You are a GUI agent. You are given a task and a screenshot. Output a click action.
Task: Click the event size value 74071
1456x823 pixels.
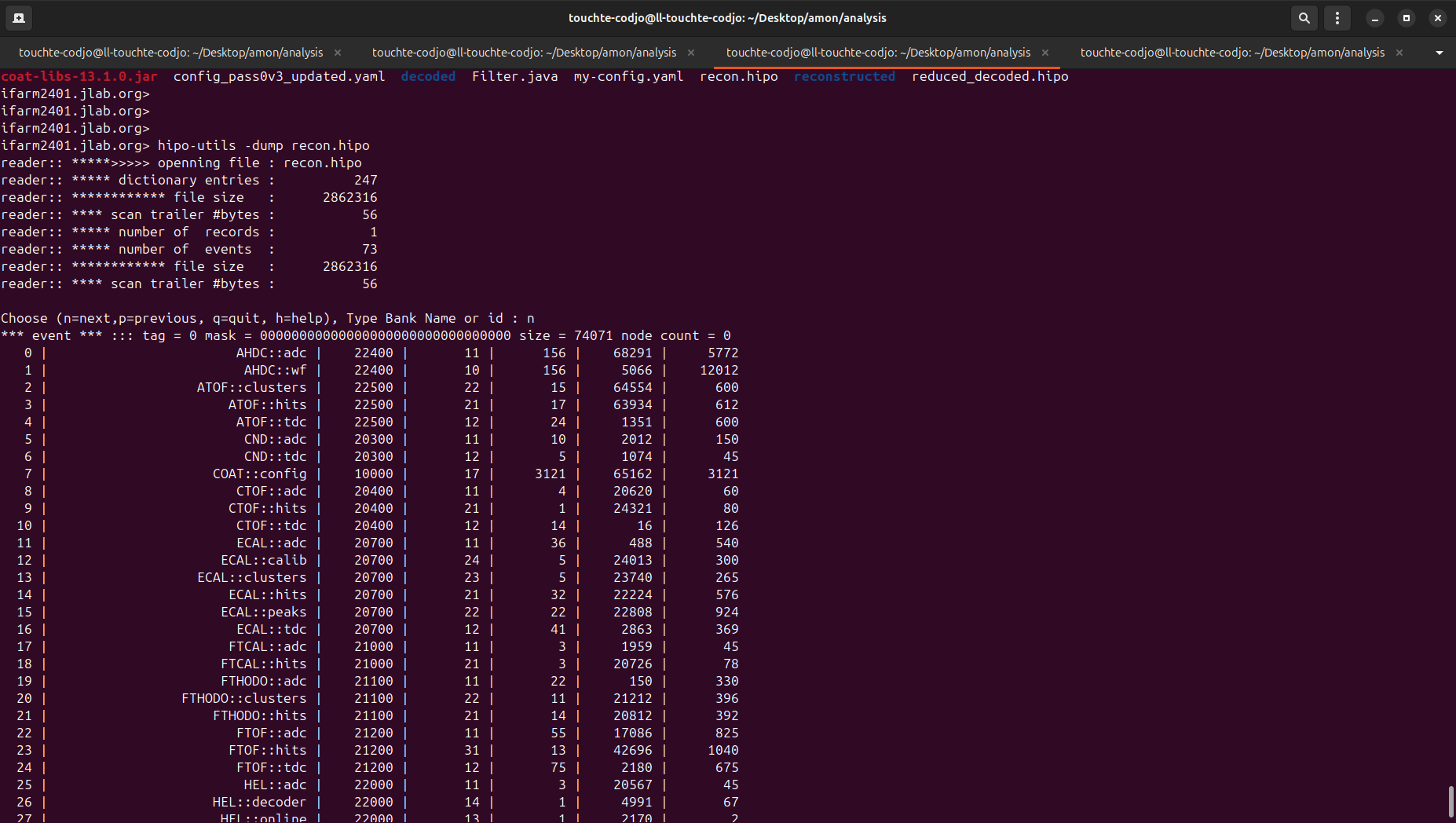pyautogui.click(x=594, y=335)
